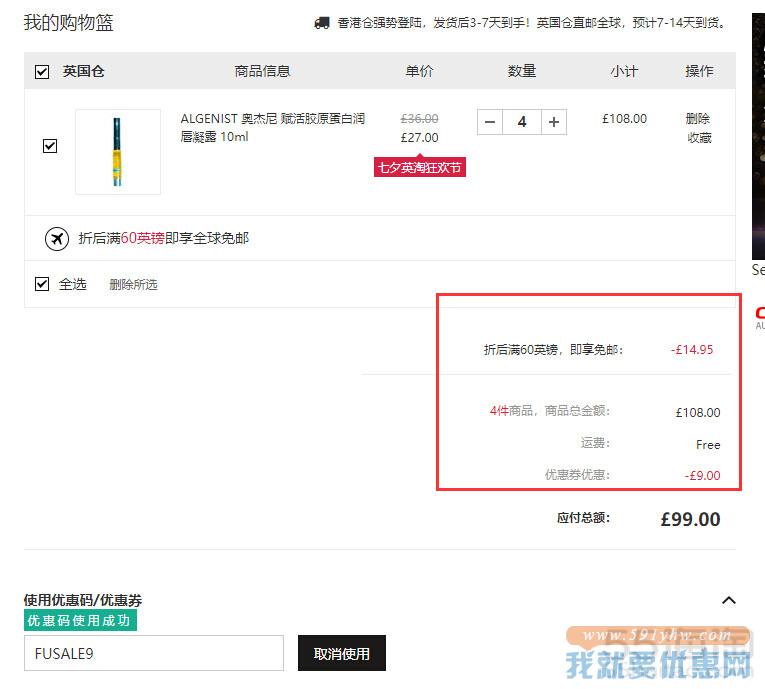Click the 优惠券优惠 -£9.00 discount value
This screenshot has width=765, height=689.
tap(702, 475)
